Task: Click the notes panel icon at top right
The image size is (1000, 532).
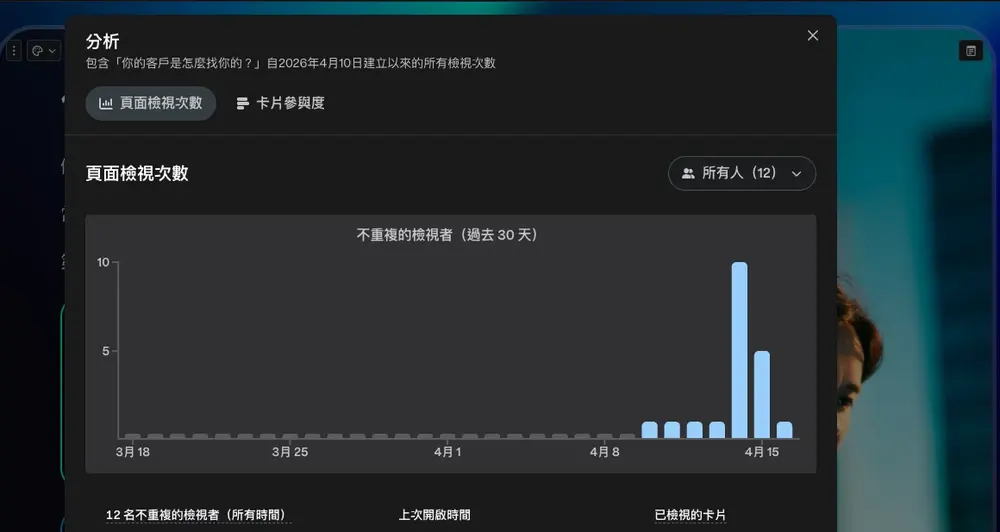Action: tap(971, 51)
